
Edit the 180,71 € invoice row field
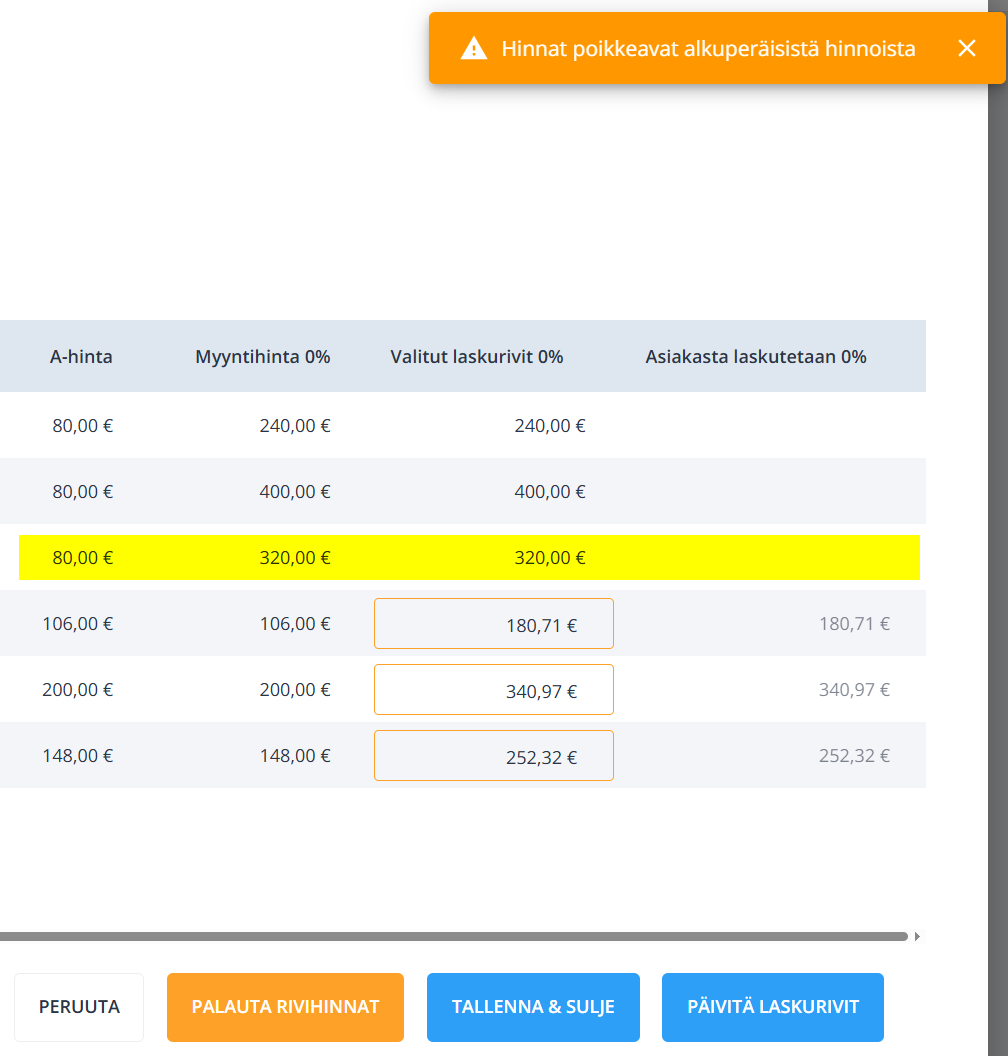point(494,624)
